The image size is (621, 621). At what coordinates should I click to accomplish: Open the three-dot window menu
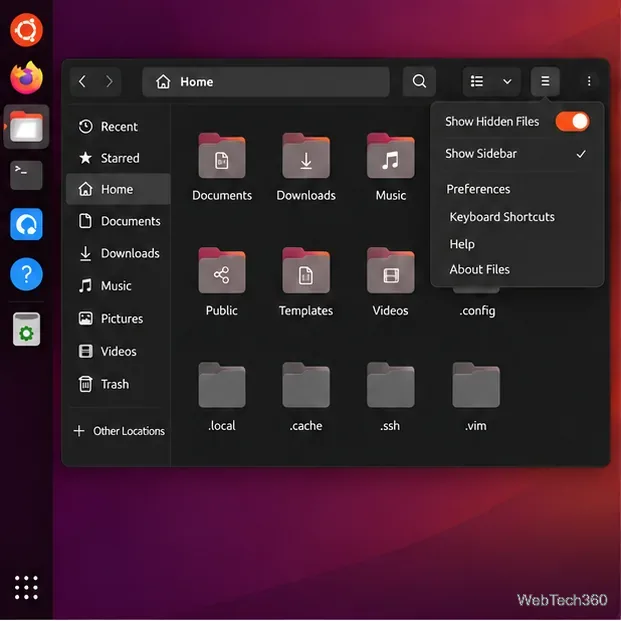(589, 82)
